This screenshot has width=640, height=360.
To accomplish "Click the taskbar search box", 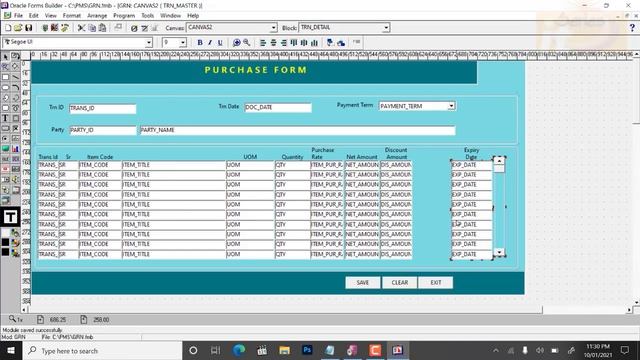I will coord(102,351).
